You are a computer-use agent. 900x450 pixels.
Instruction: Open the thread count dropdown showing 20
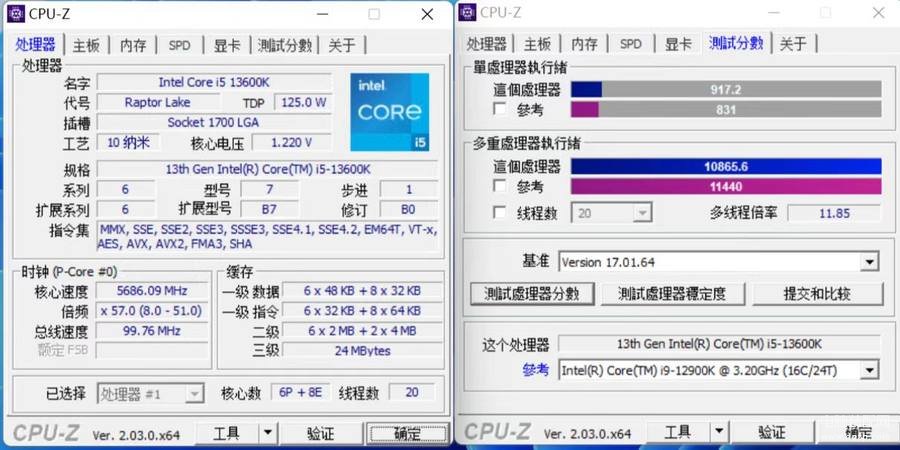tap(611, 213)
